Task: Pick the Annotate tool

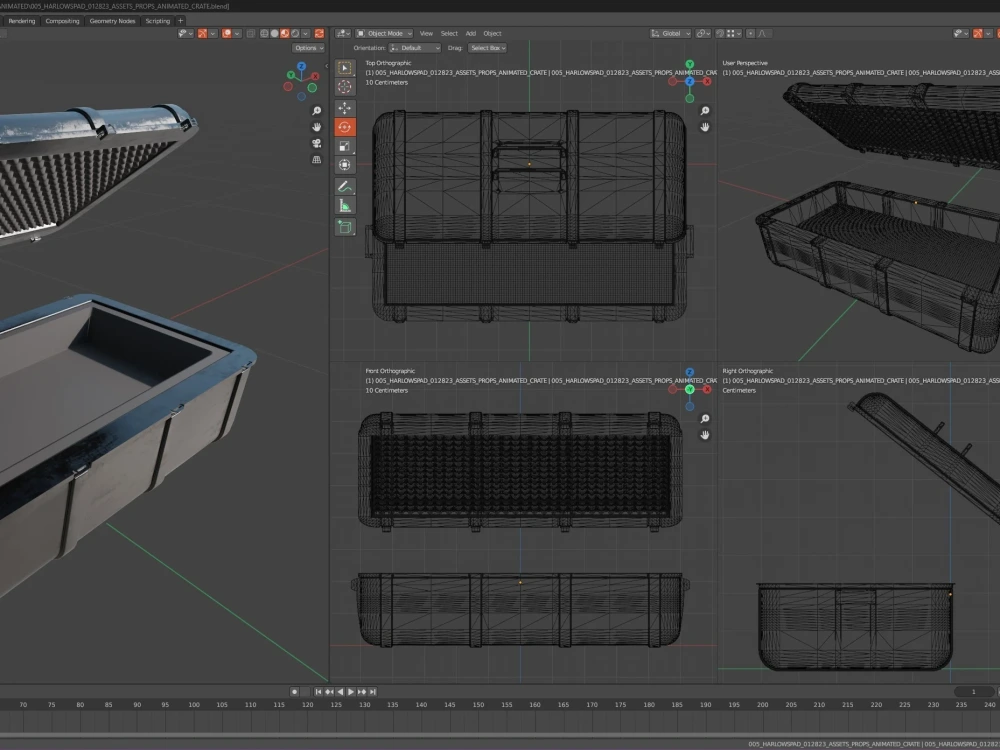Action: tap(345, 185)
